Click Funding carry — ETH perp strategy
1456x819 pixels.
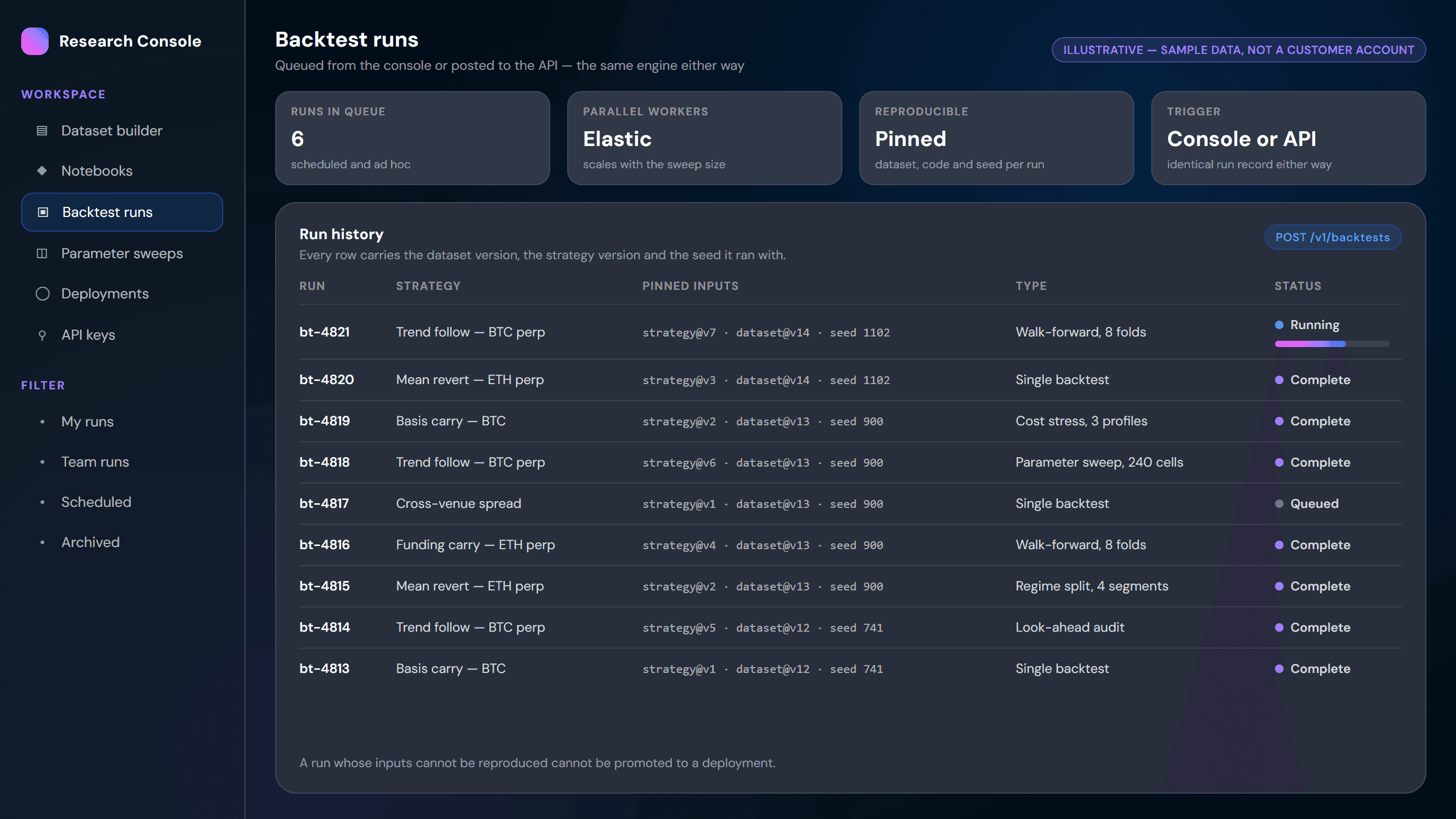(x=475, y=545)
